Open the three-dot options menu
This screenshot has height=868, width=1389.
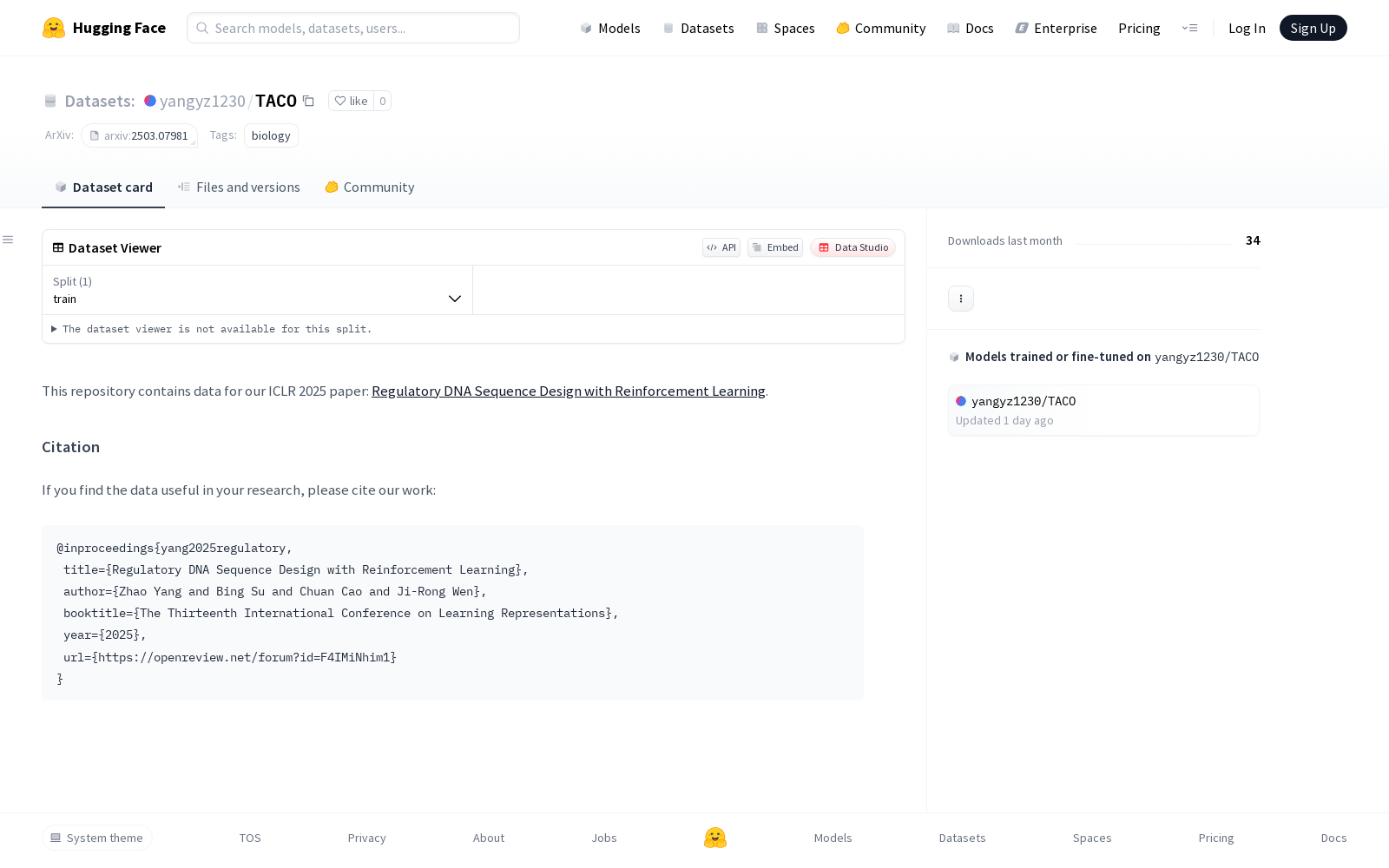961,299
